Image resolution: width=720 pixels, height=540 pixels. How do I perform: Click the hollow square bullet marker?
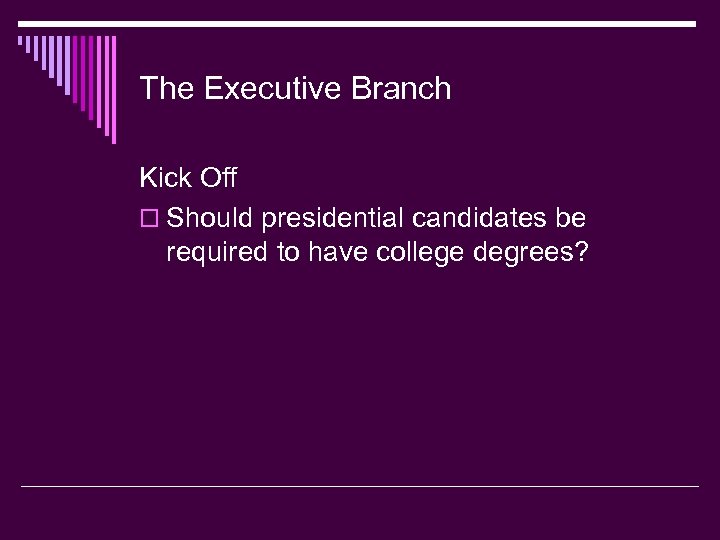tap(148, 219)
